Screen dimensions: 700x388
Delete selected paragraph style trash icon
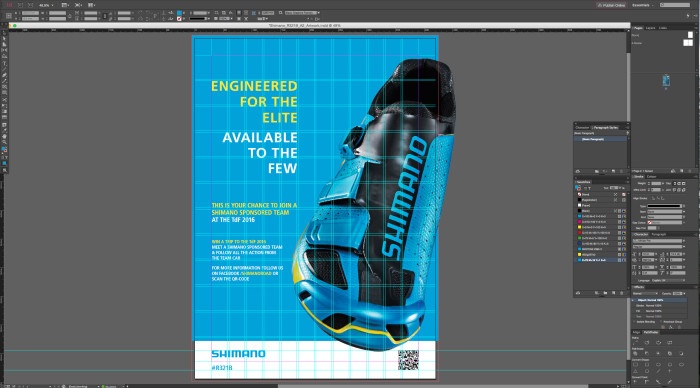[x=621, y=171]
